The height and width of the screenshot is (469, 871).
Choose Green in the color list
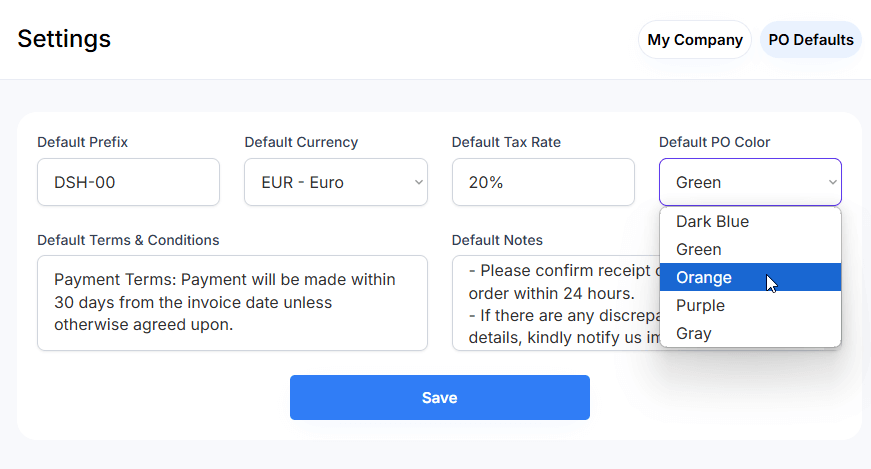tap(750, 250)
